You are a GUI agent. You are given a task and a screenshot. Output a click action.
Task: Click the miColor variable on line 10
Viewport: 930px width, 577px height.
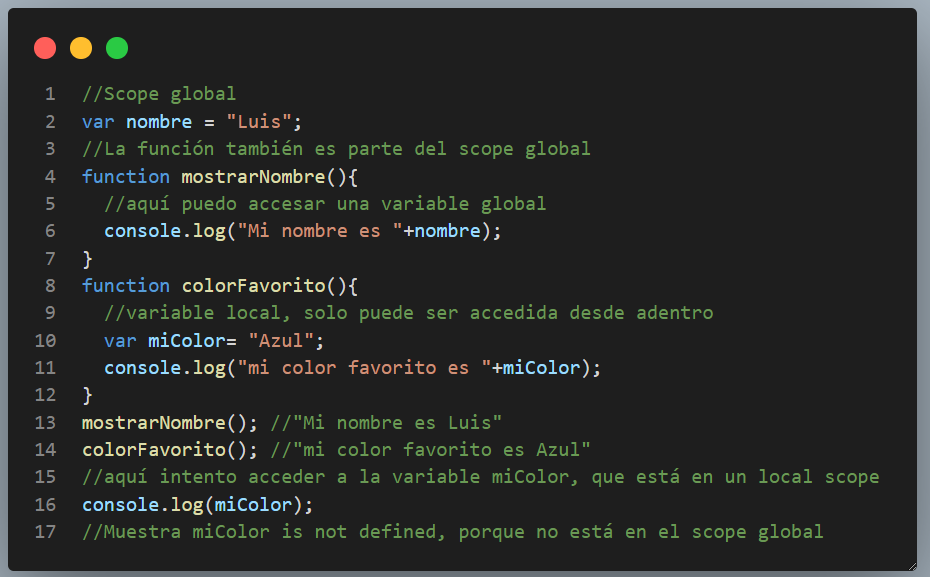pyautogui.click(x=180, y=340)
